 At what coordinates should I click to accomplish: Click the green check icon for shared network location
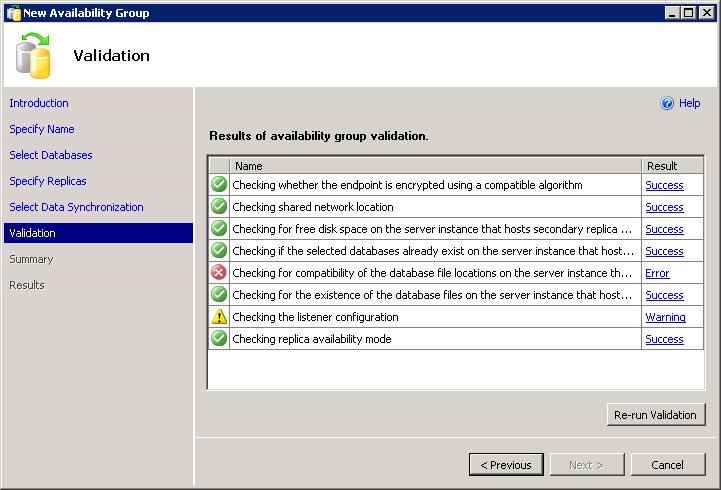tap(218, 207)
